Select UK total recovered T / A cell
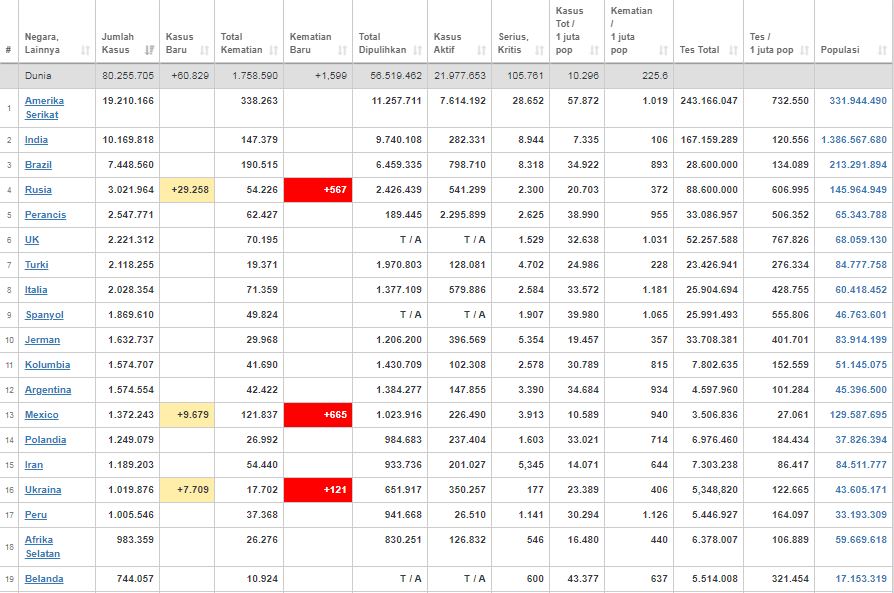 pos(411,240)
